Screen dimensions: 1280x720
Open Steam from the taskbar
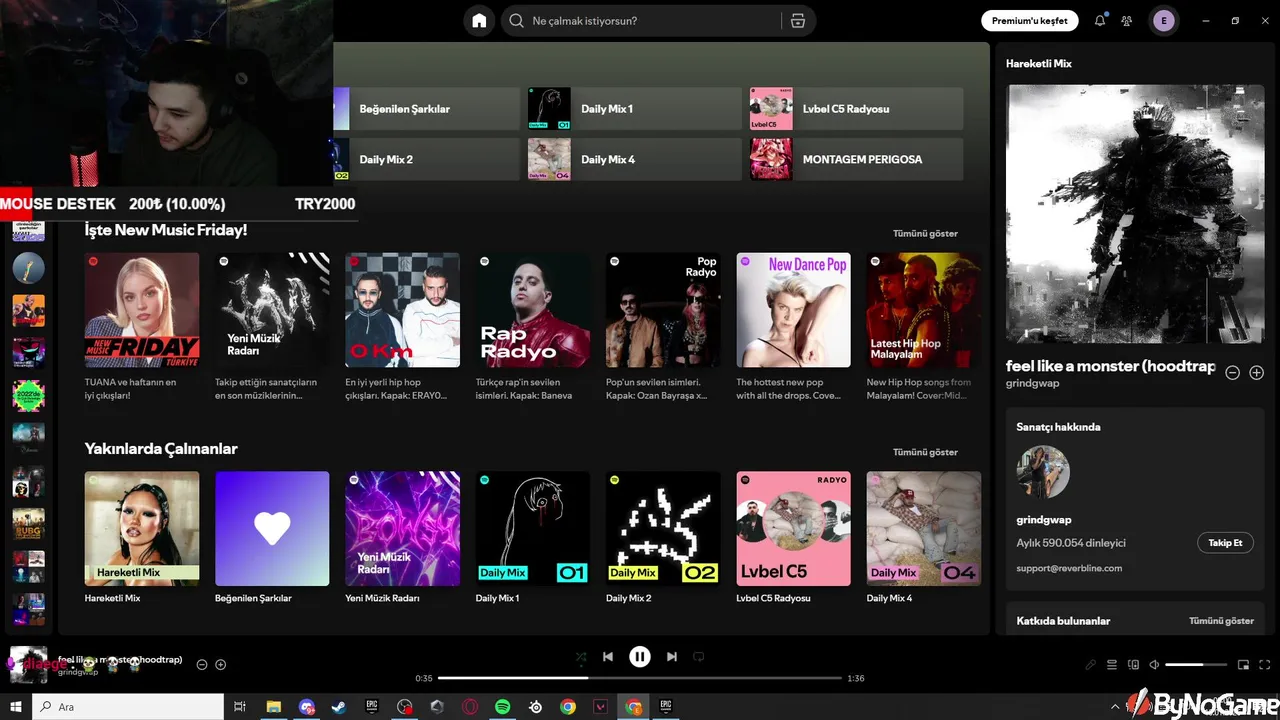coord(339,707)
